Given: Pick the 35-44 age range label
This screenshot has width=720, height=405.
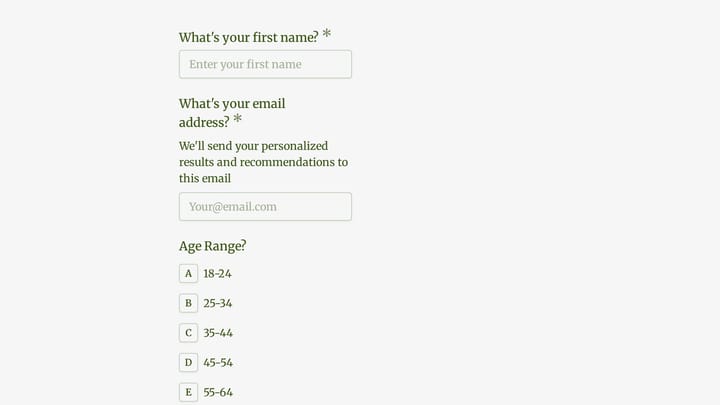Looking at the screenshot, I should (x=218, y=333).
